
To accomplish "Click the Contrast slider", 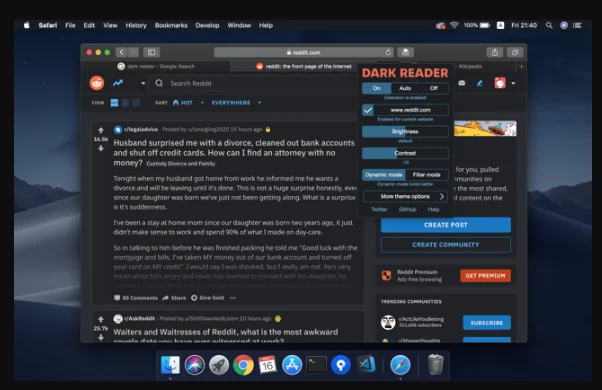I will pyautogui.click(x=405, y=153).
